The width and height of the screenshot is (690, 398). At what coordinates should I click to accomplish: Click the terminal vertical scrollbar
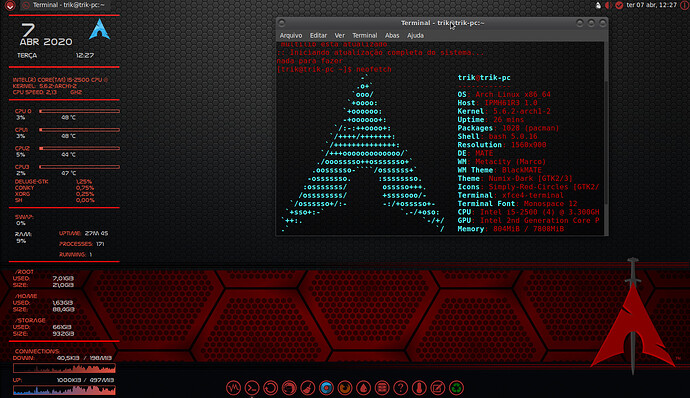pos(606,139)
